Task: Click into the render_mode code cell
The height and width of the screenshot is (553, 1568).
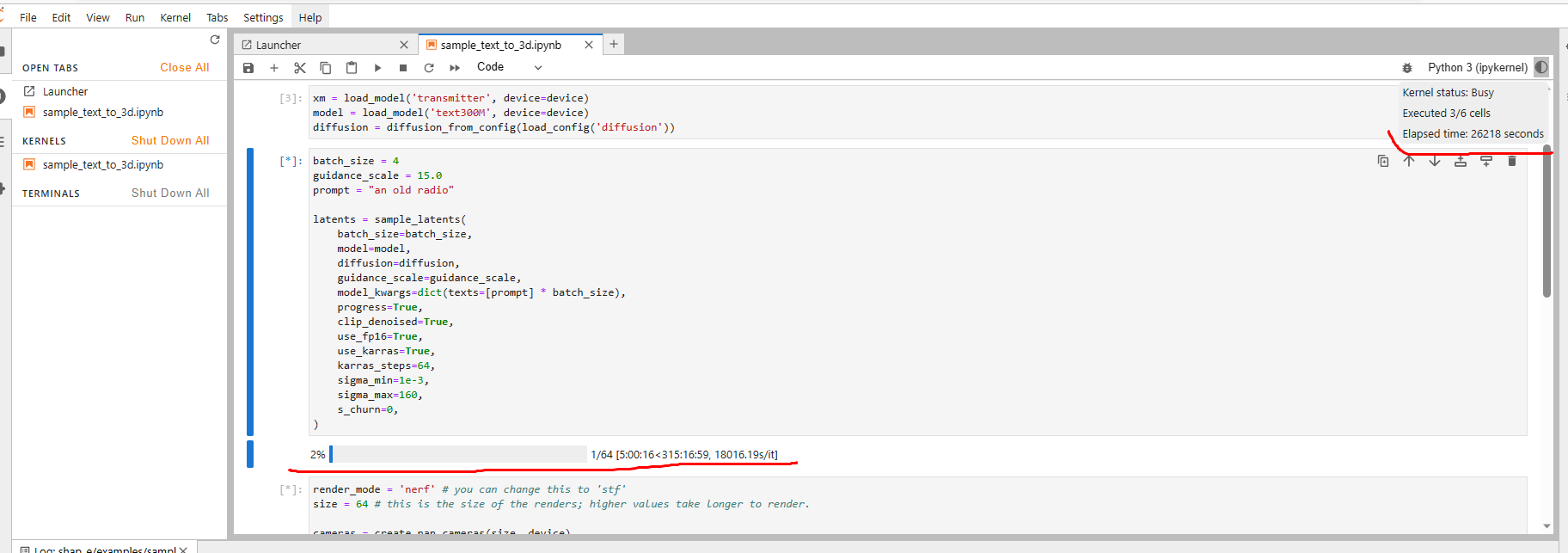Action: tap(917, 506)
